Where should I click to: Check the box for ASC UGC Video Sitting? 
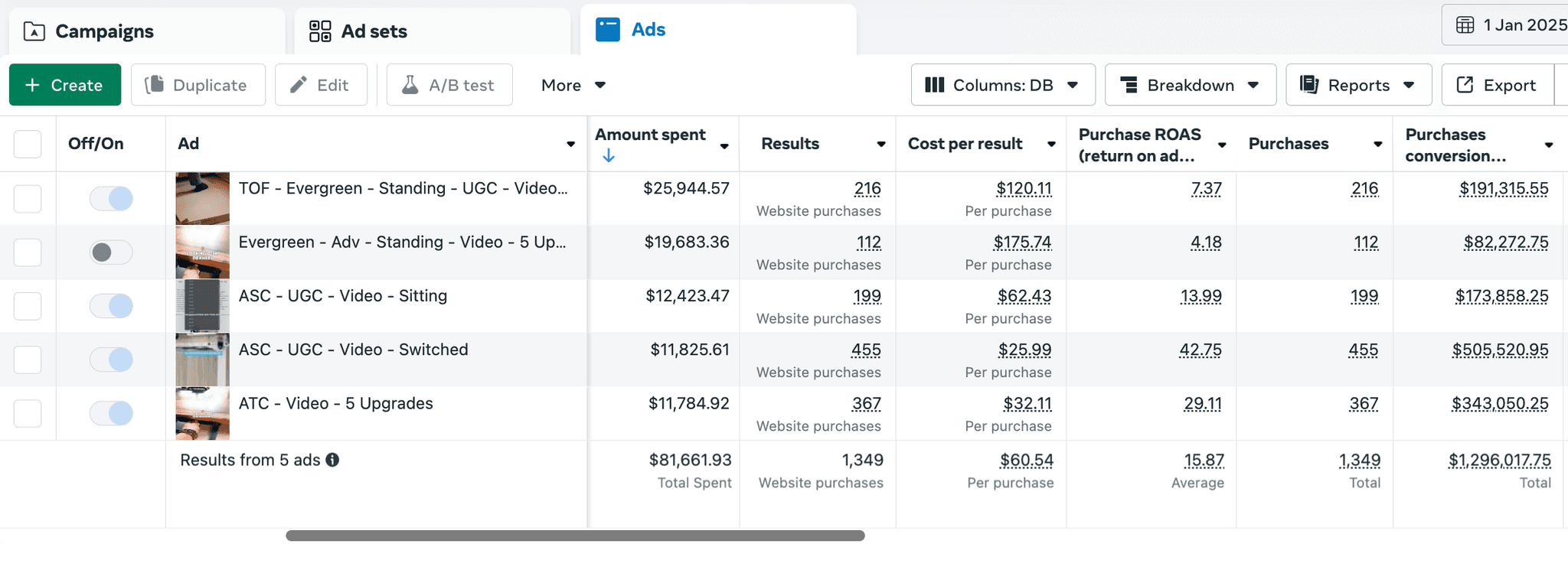point(28,306)
